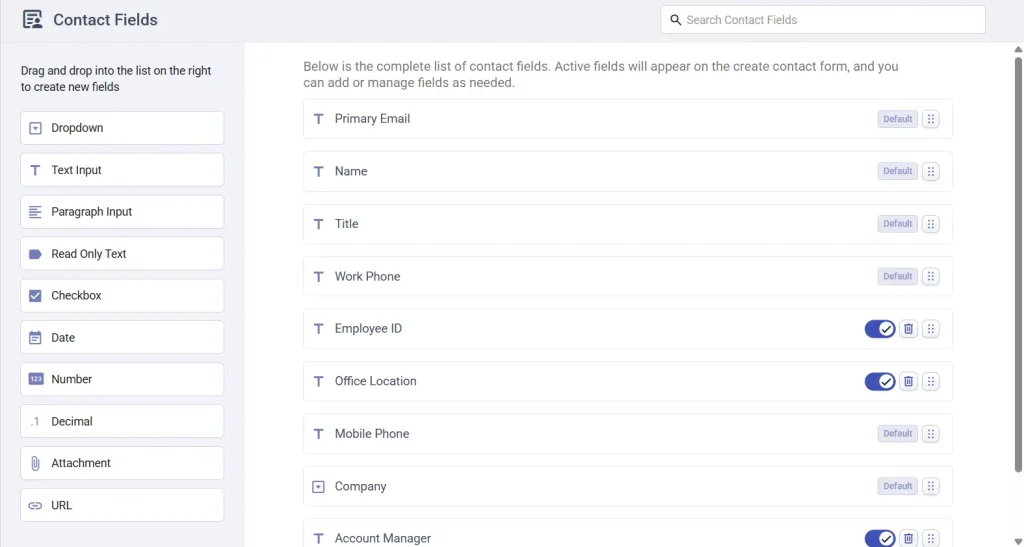
Task: Click the Contact Fields header icon
Action: 32,20
